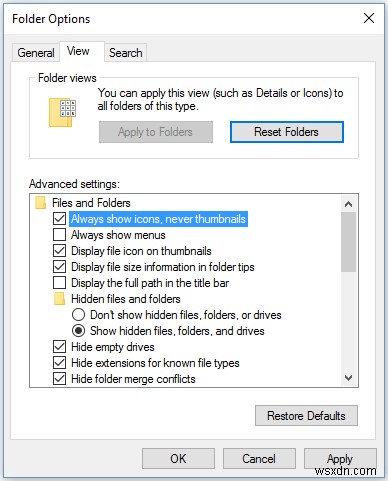
Task: Click the scroll down arrow in Advanced settings
Action: tap(349, 378)
